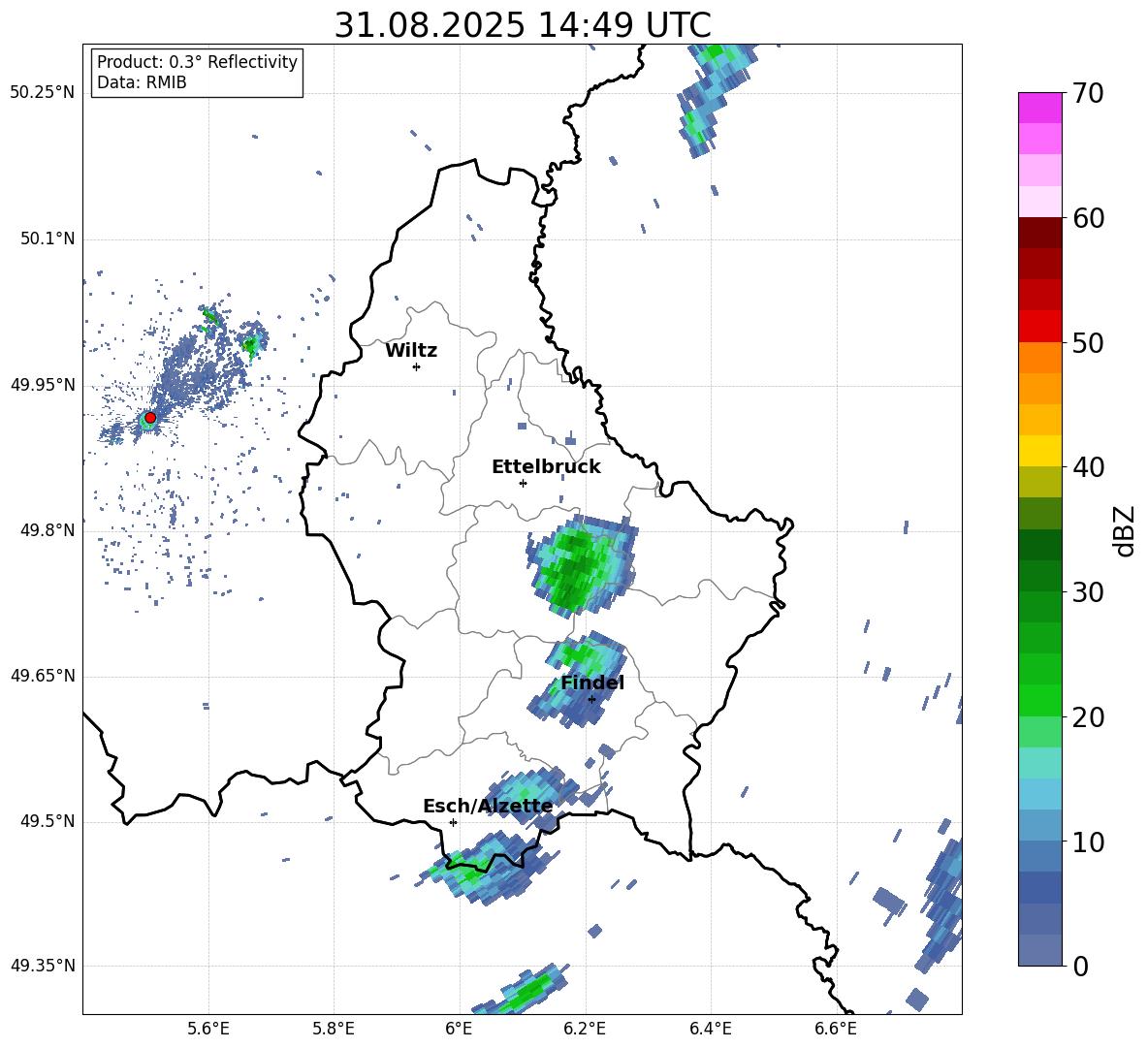
Task: Click the colorbar value 70
Action: pyautogui.click(x=1088, y=94)
